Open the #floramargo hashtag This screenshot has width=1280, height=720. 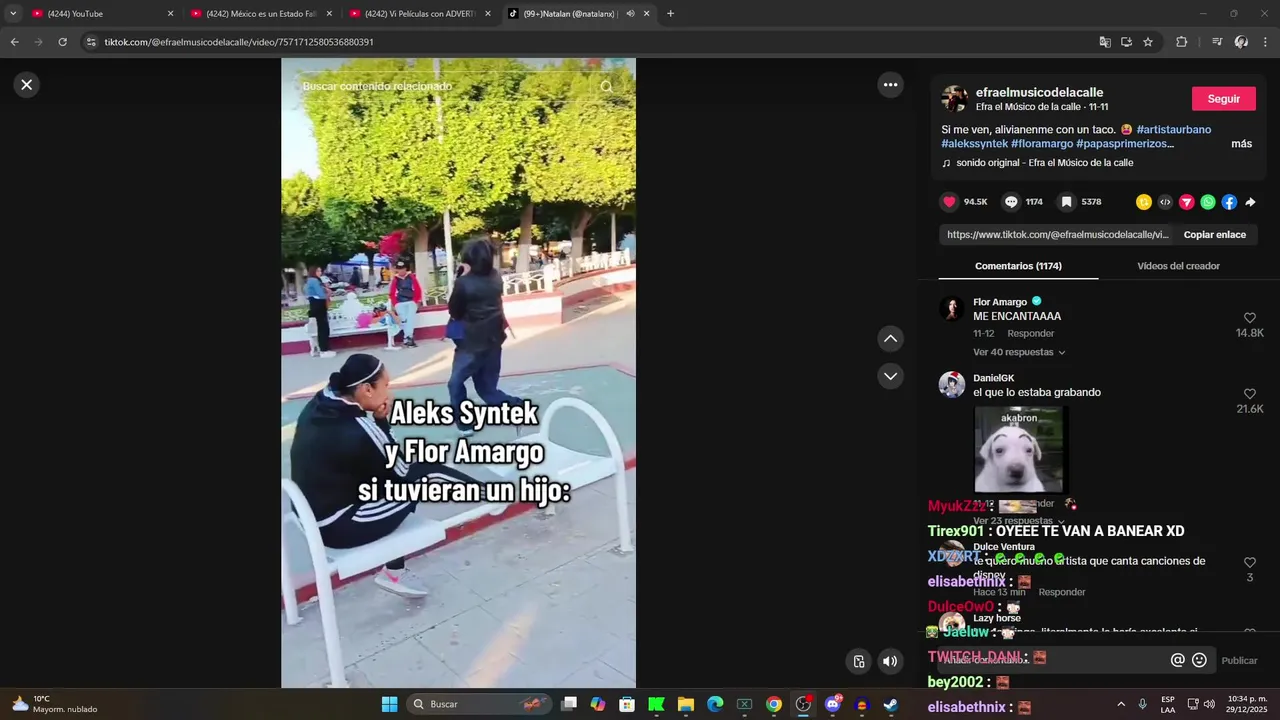coord(1041,144)
